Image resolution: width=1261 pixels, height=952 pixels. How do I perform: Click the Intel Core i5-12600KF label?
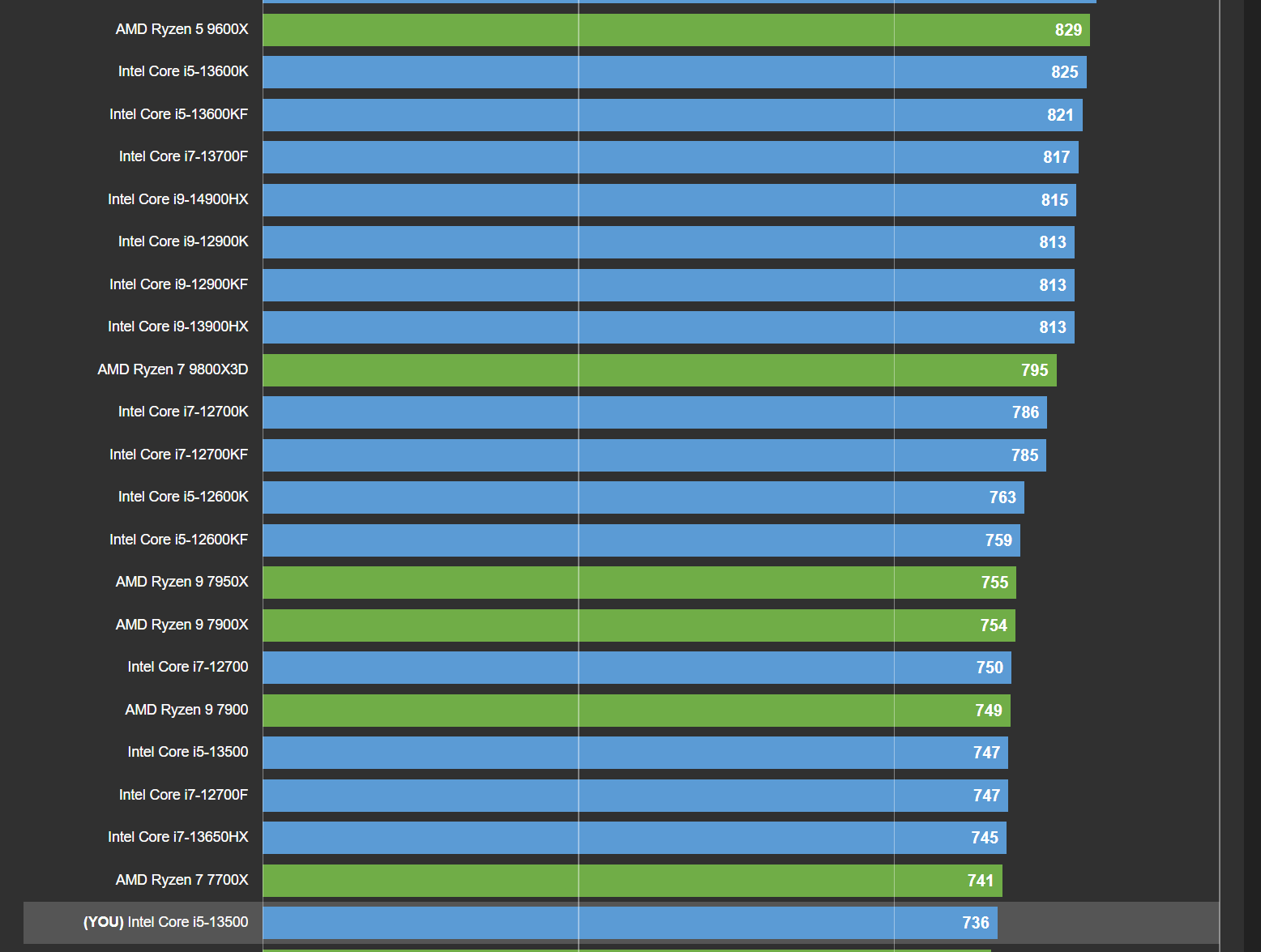click(178, 540)
